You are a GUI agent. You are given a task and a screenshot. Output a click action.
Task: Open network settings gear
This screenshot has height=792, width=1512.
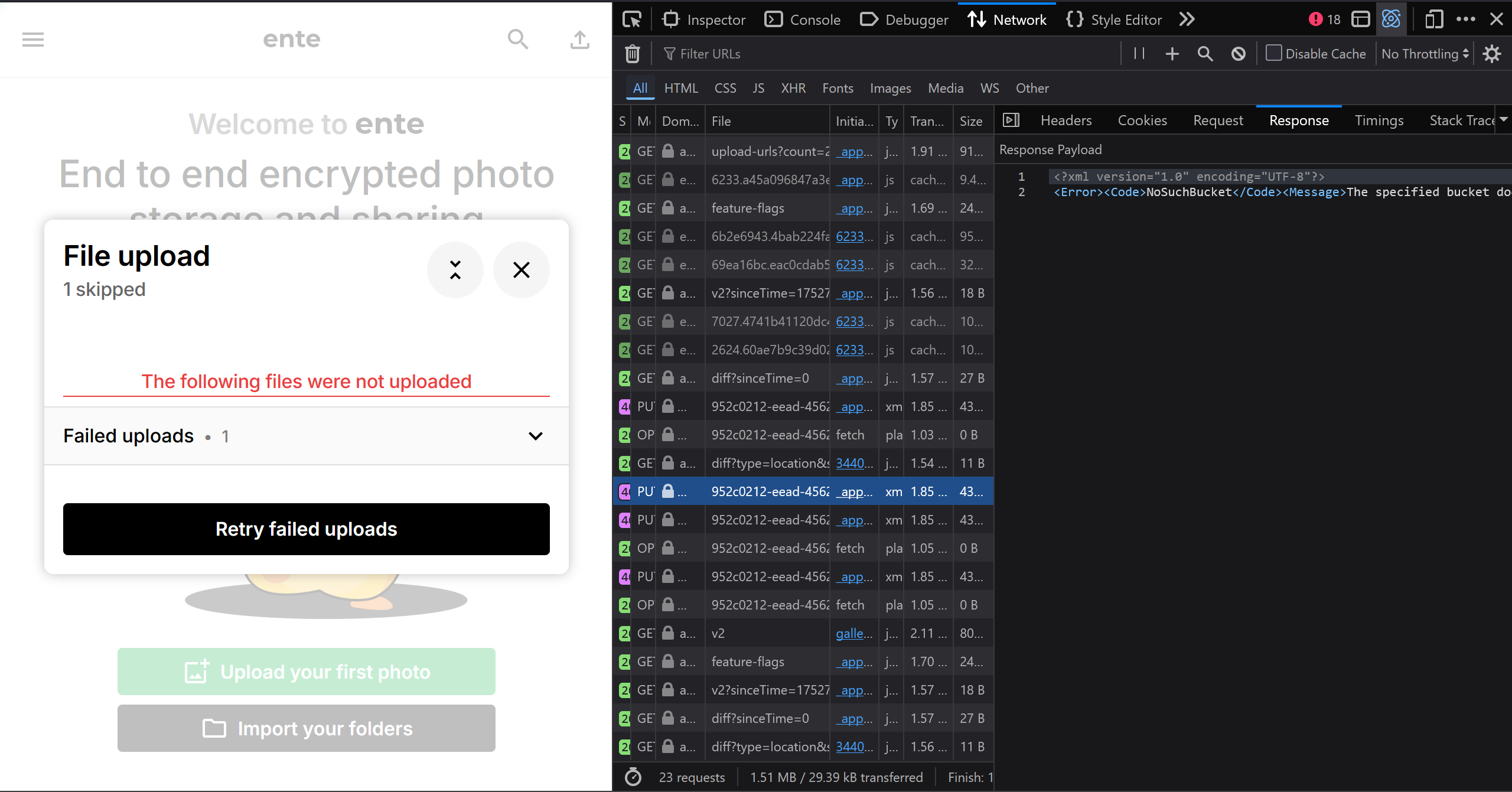(1492, 54)
